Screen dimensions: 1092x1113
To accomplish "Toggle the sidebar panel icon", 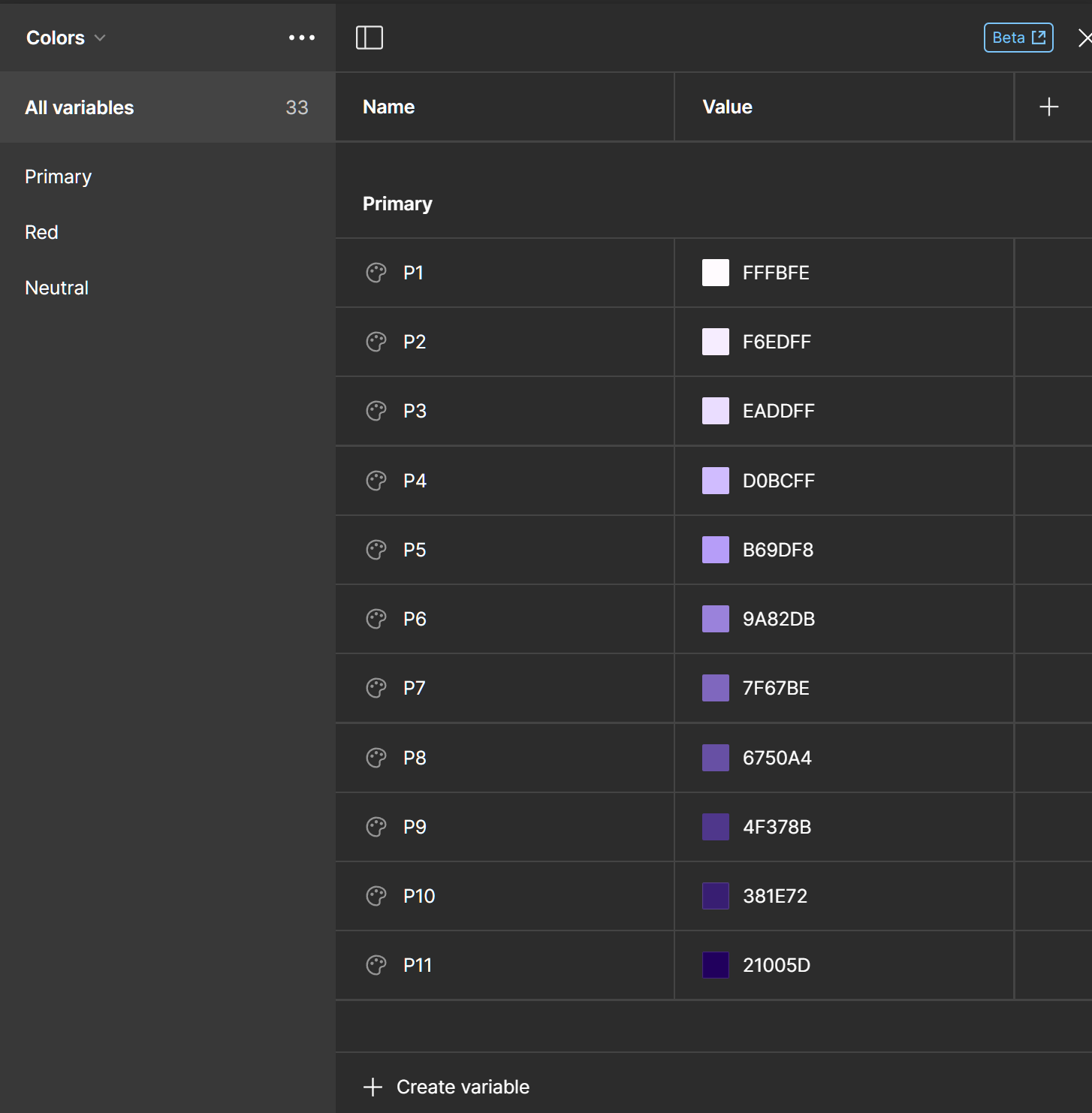I will [369, 38].
